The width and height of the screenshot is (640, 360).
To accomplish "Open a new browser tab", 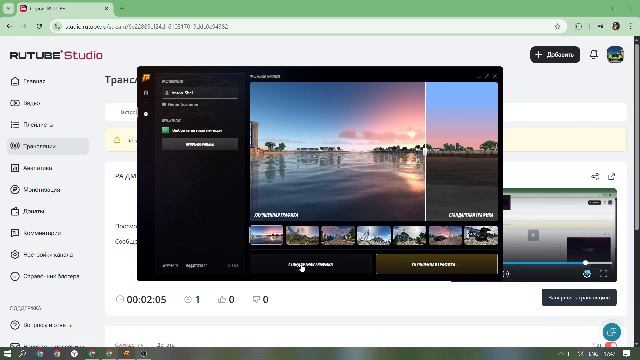I will 122,8.
